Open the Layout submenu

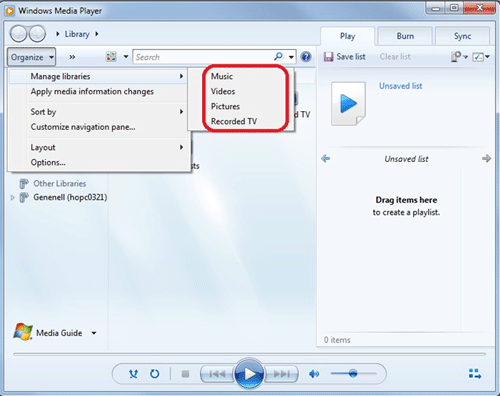click(98, 147)
